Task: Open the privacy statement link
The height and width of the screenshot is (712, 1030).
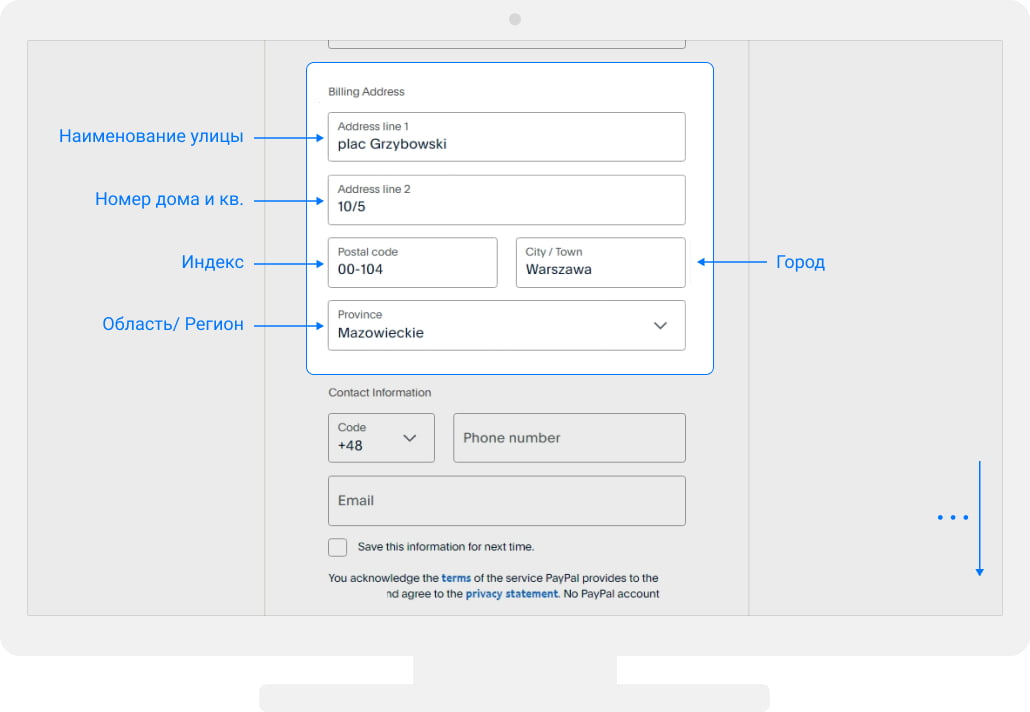Action: [x=511, y=594]
